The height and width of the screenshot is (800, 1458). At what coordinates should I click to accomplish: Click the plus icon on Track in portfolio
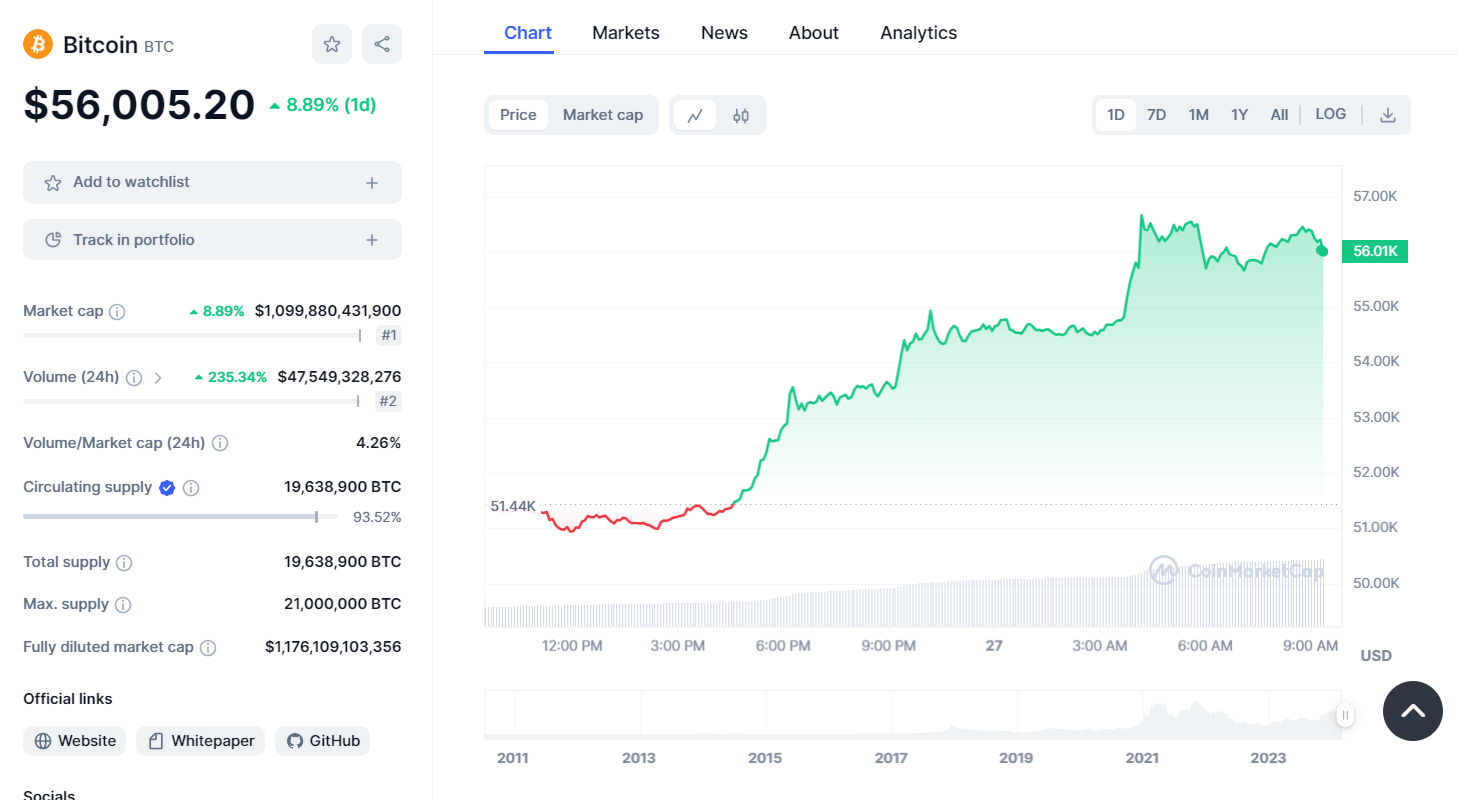point(372,240)
